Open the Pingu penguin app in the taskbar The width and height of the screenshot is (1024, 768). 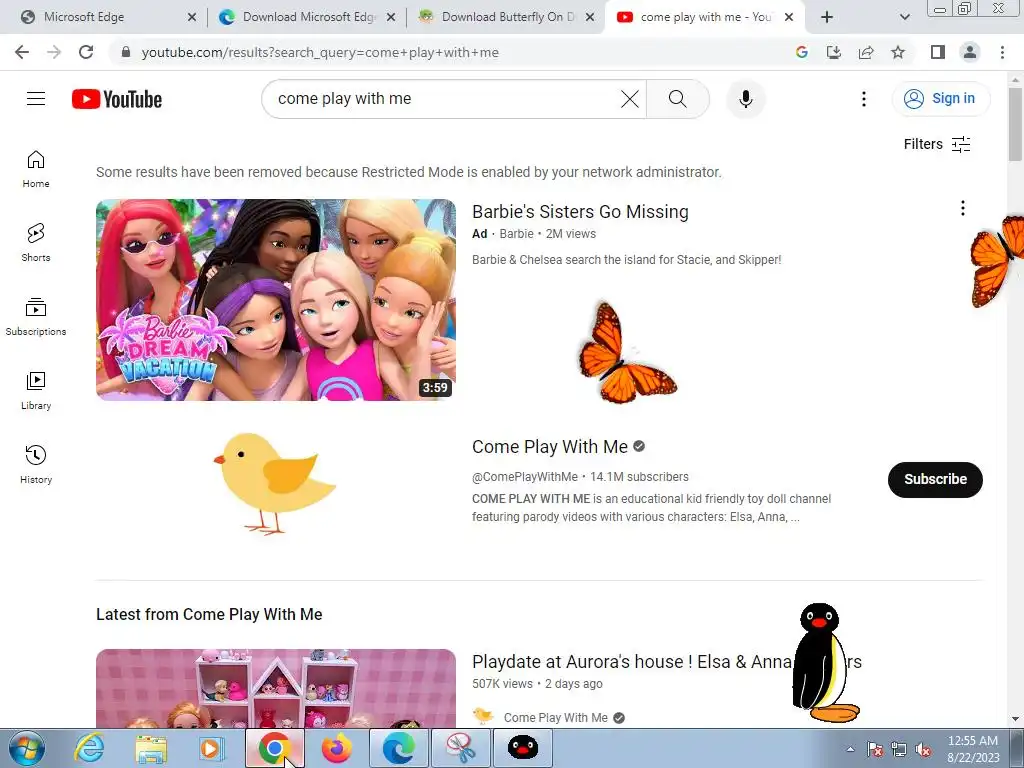coord(523,748)
